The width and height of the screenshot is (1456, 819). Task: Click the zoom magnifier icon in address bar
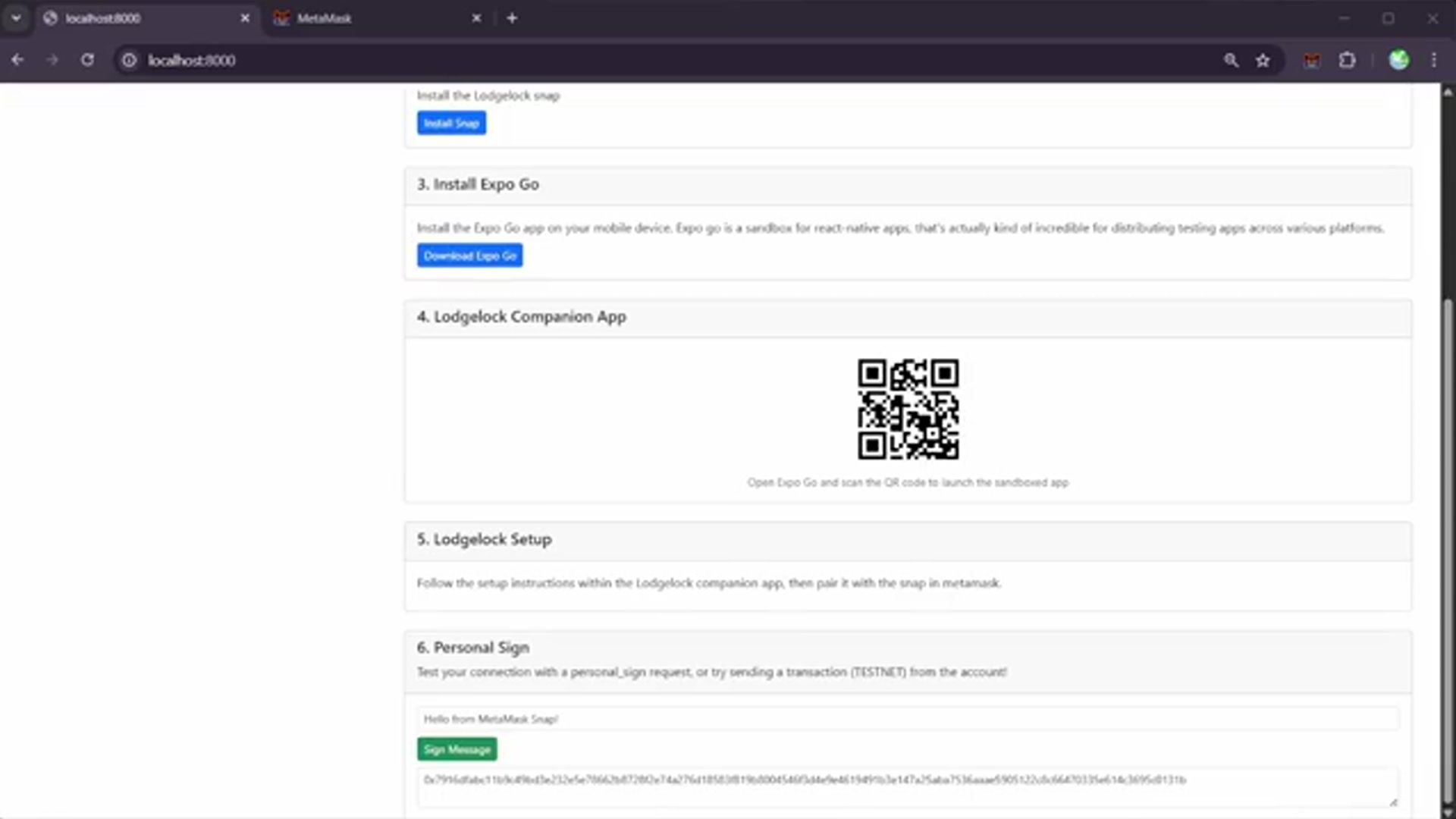1231,60
